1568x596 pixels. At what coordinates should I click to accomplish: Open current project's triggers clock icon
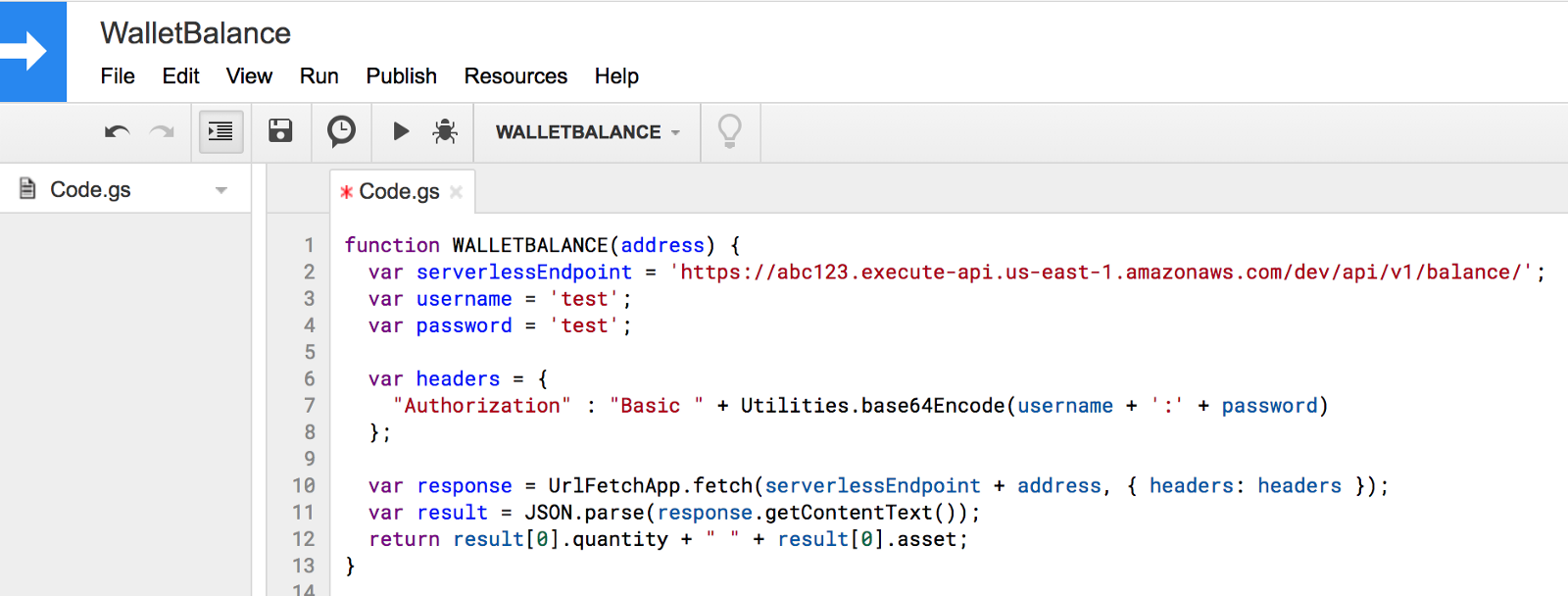[x=341, y=131]
